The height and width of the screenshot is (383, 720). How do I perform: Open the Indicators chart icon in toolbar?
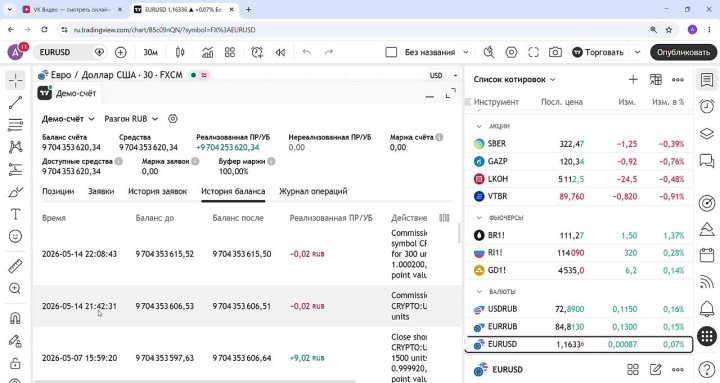[x=208, y=52]
